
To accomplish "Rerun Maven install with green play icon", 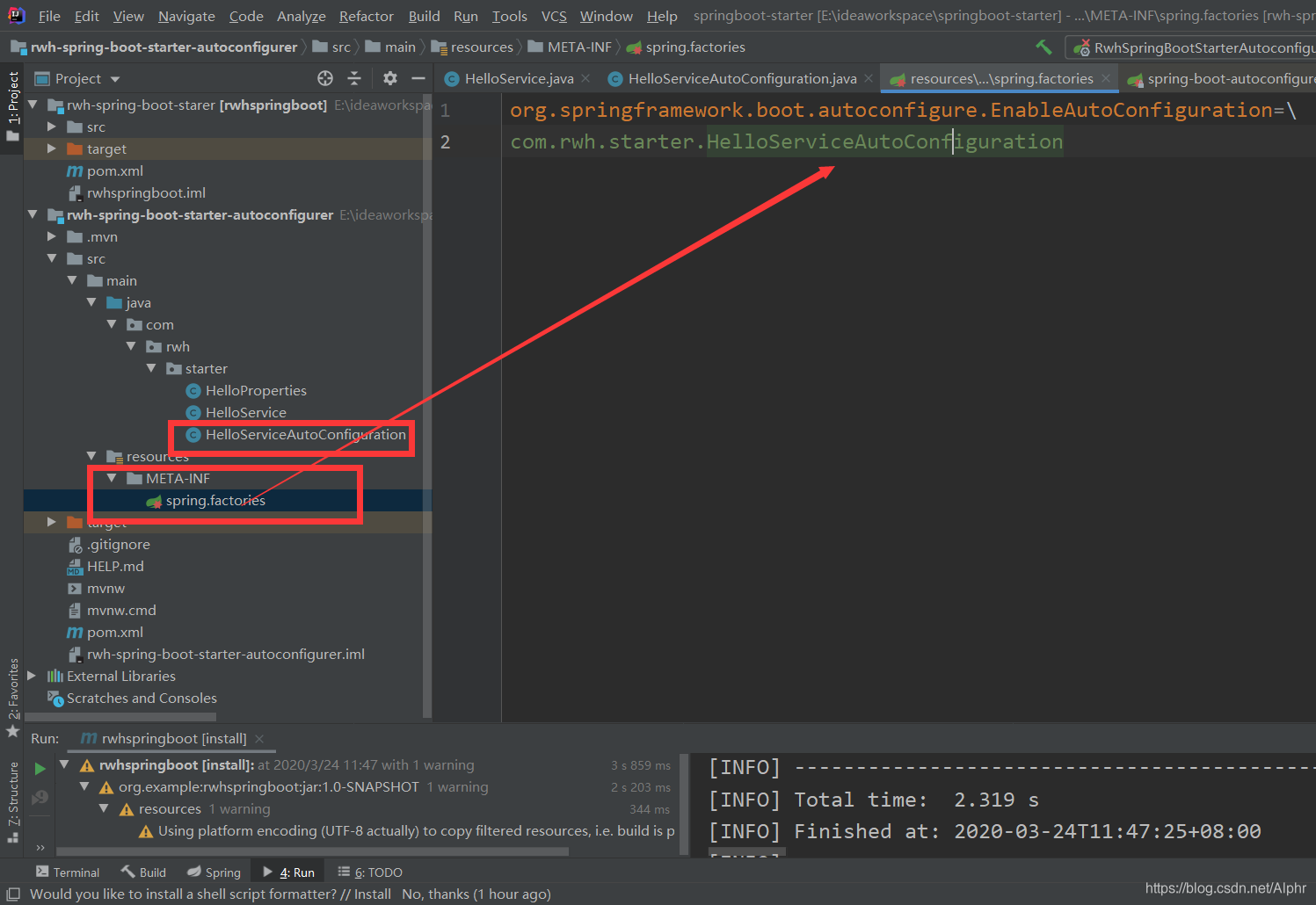I will click(x=40, y=769).
